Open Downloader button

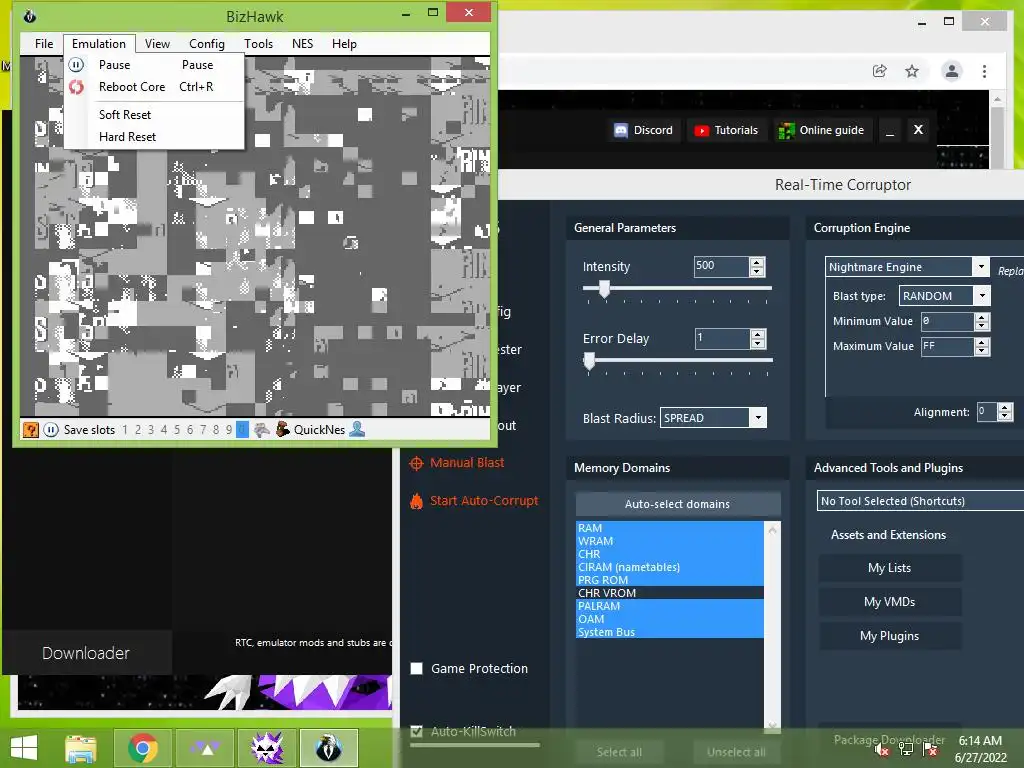(x=86, y=653)
